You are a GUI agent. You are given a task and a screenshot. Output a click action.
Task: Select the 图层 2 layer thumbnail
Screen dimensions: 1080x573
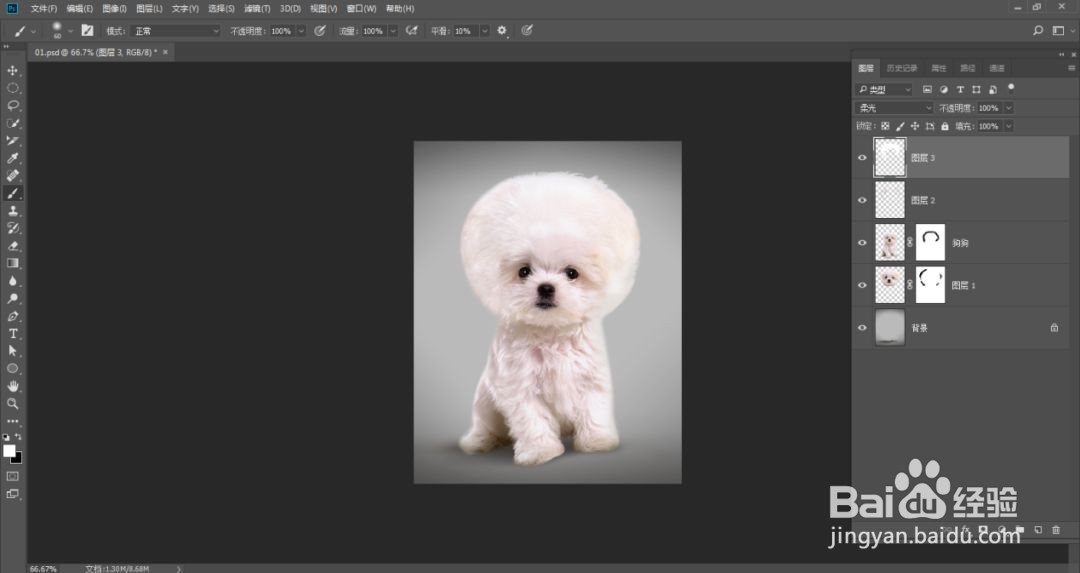pyautogui.click(x=889, y=200)
